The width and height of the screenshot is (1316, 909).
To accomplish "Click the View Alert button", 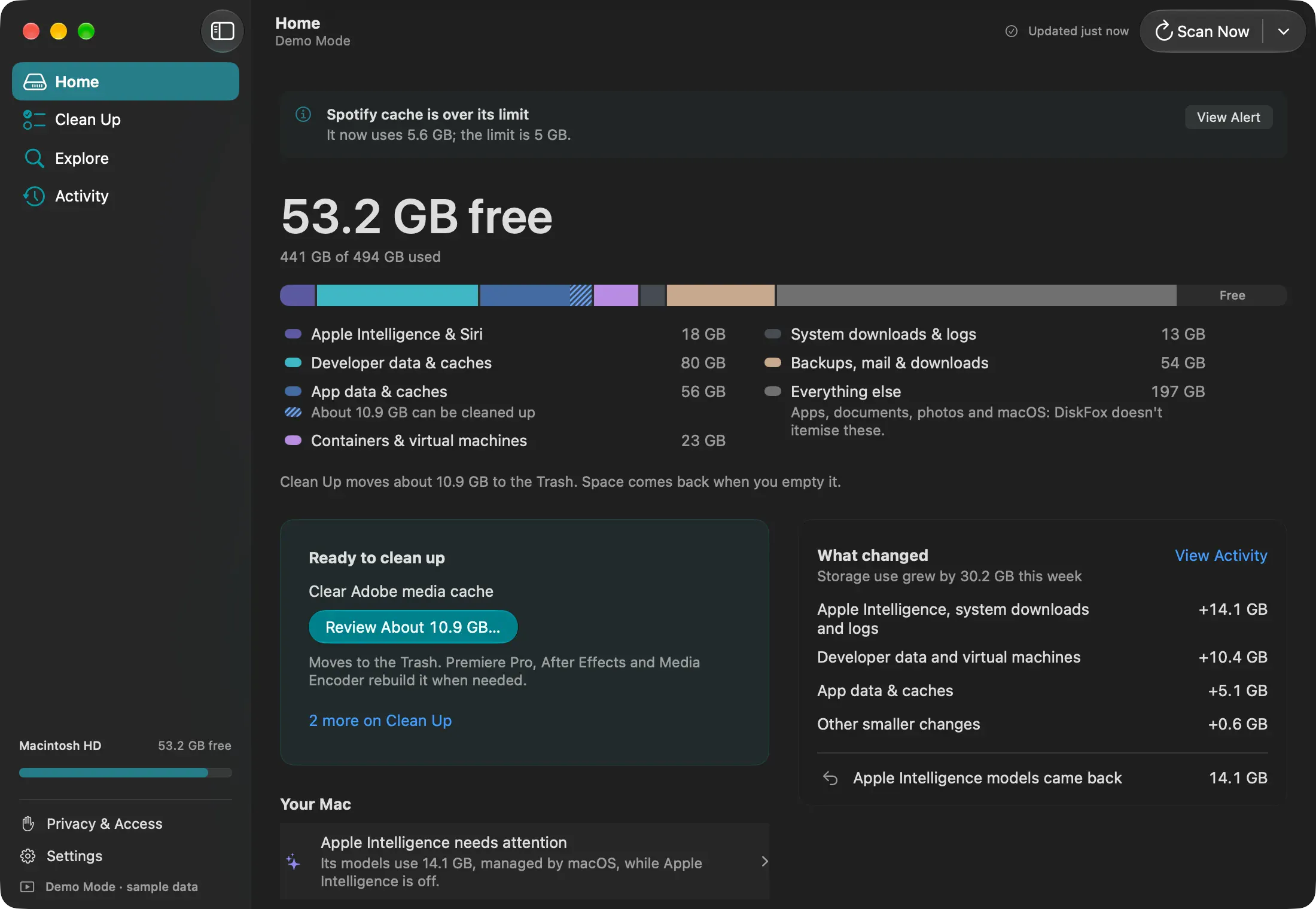I will click(x=1229, y=117).
